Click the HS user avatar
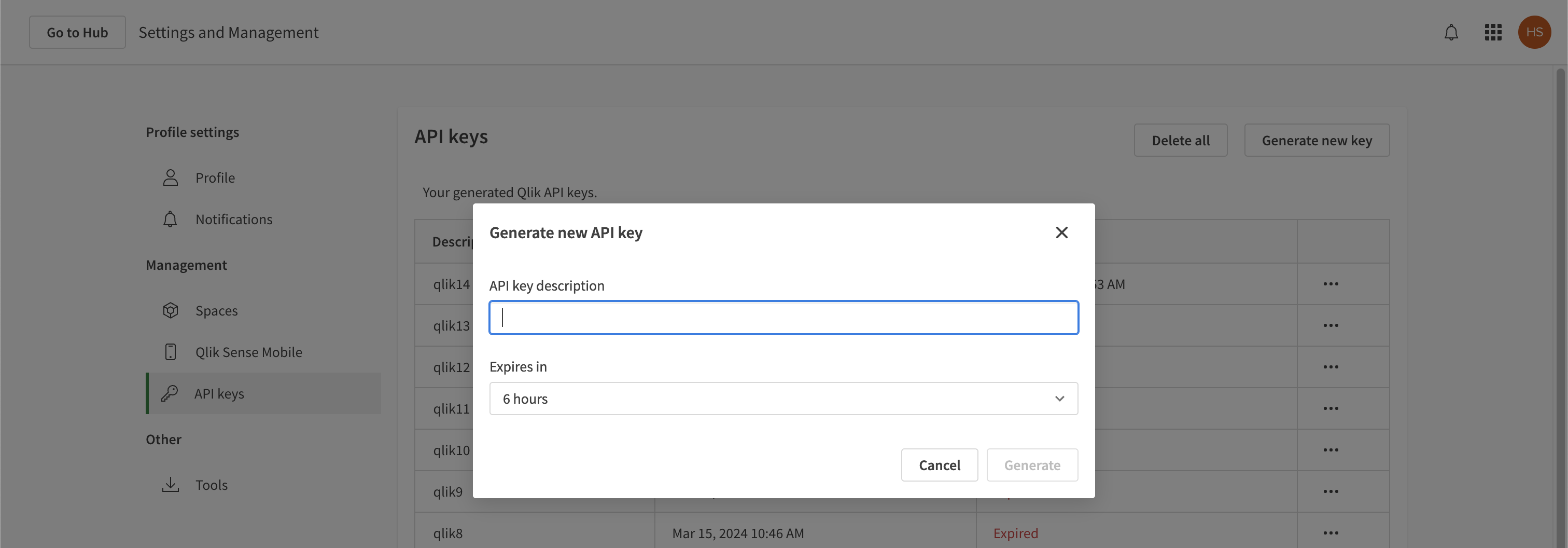 1534,32
